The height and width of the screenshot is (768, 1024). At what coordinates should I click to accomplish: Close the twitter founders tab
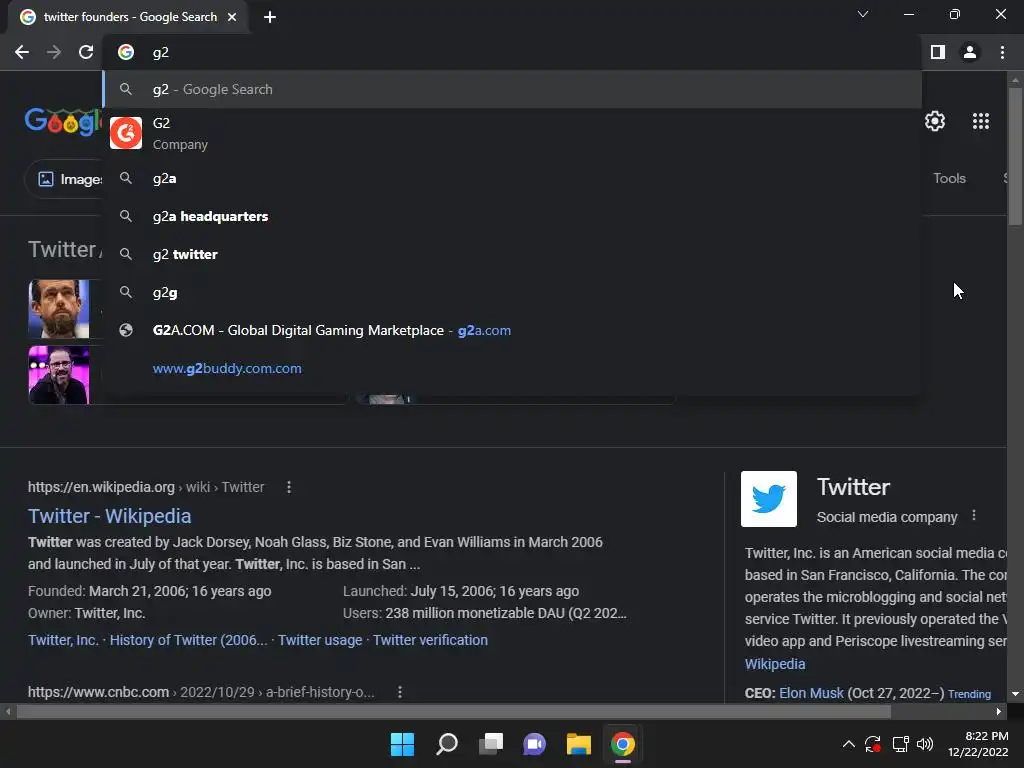(232, 17)
